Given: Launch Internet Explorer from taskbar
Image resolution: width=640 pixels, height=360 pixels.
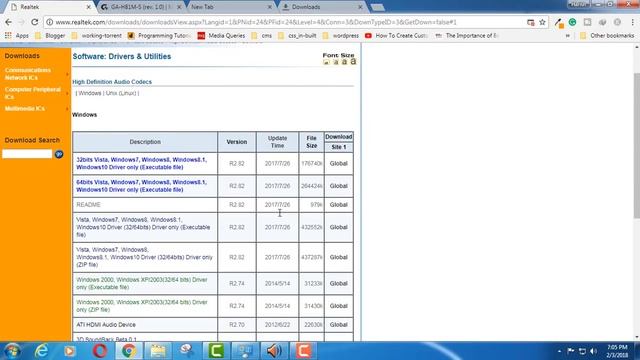Looking at the screenshot, I should 41,351.
